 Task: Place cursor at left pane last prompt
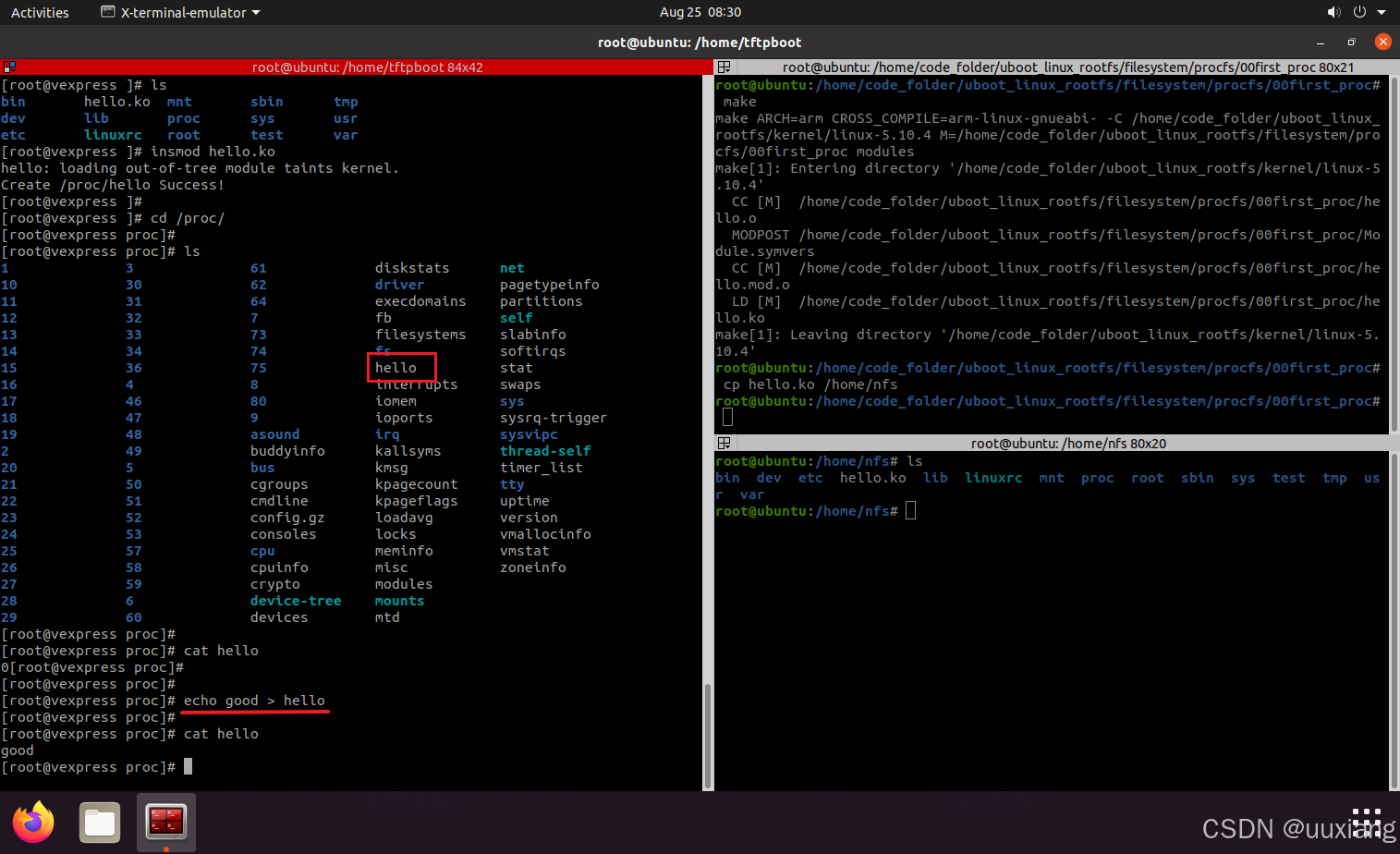188,766
